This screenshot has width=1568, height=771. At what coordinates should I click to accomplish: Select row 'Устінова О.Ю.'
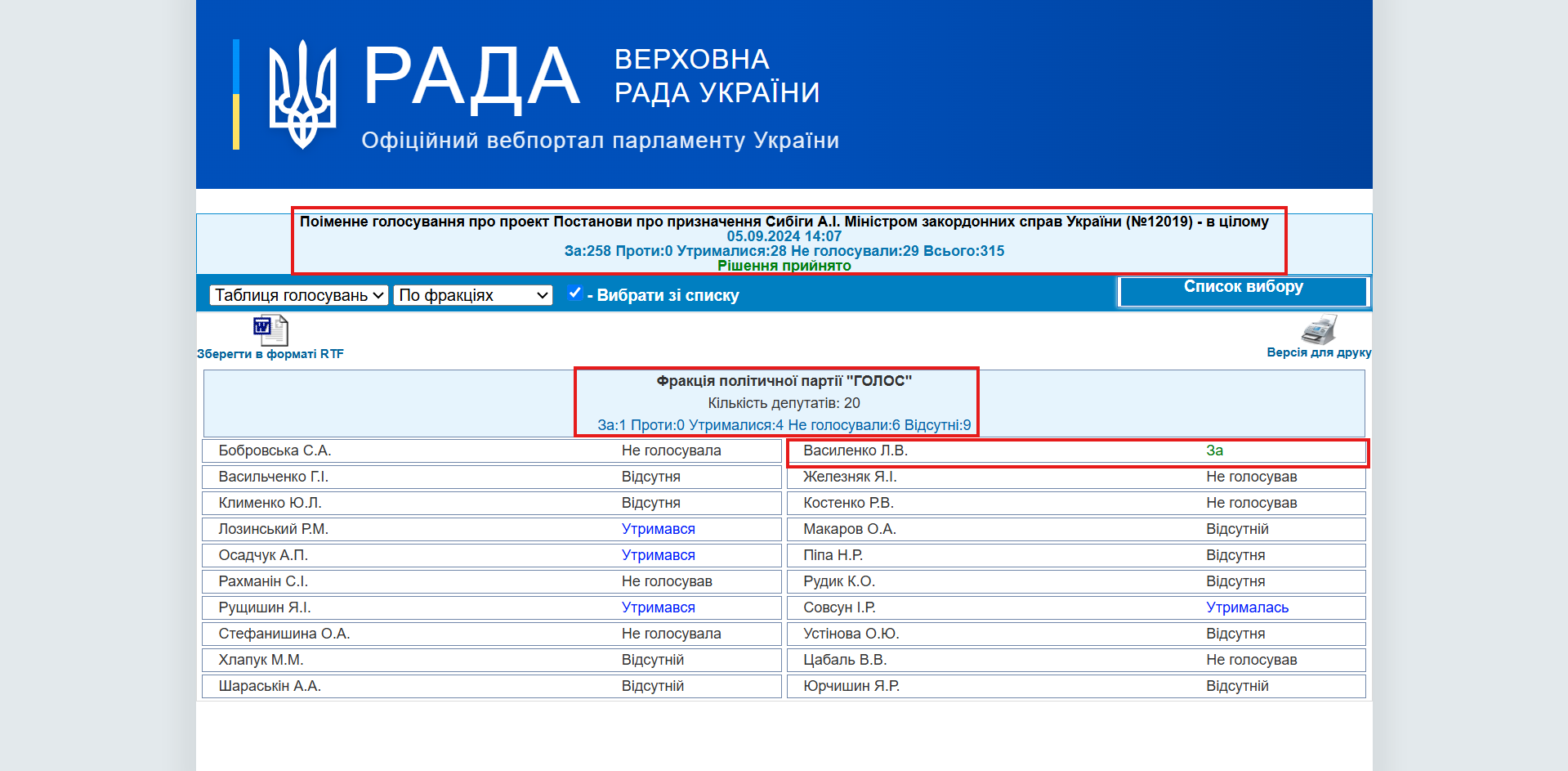(x=1077, y=634)
